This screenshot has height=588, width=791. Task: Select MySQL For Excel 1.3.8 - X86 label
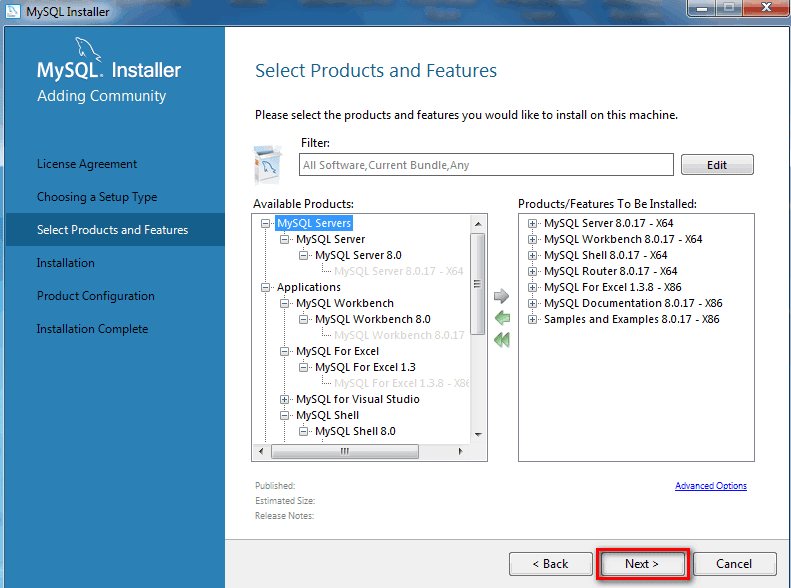[x=612, y=287]
